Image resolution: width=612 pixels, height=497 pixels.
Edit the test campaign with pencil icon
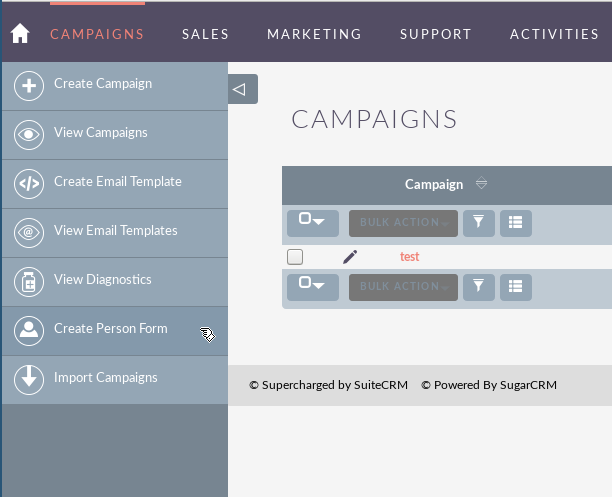pyautogui.click(x=350, y=257)
